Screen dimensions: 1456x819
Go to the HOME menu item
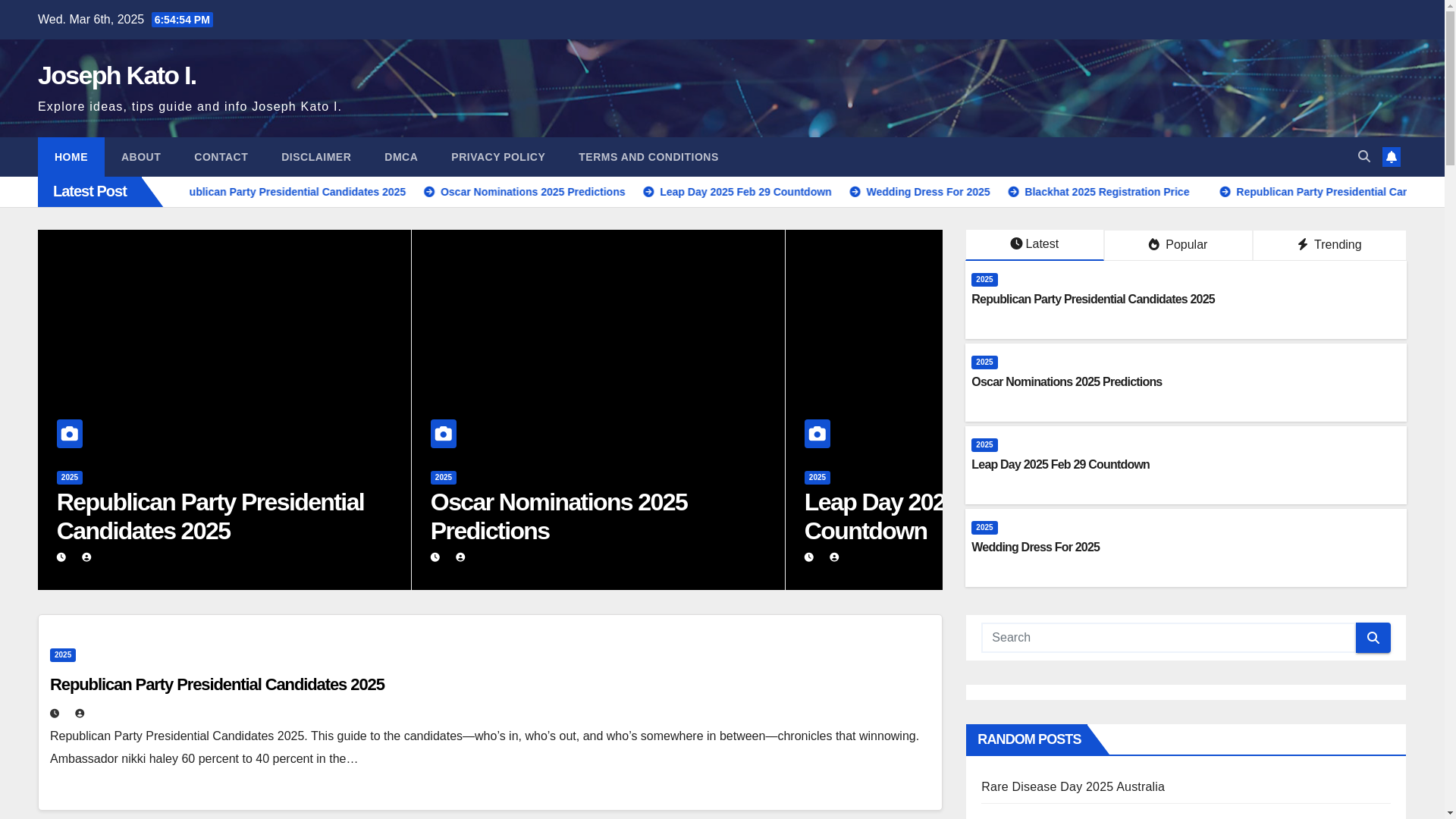click(x=71, y=157)
